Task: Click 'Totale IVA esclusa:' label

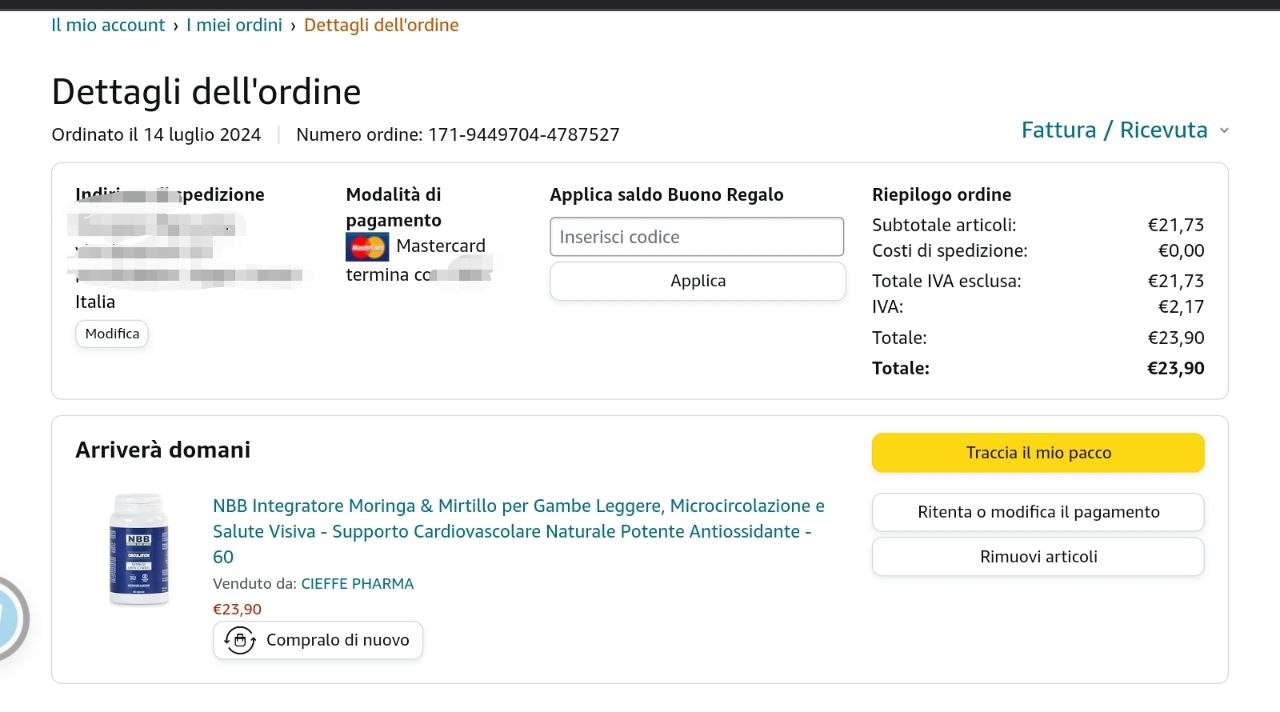Action: click(947, 281)
